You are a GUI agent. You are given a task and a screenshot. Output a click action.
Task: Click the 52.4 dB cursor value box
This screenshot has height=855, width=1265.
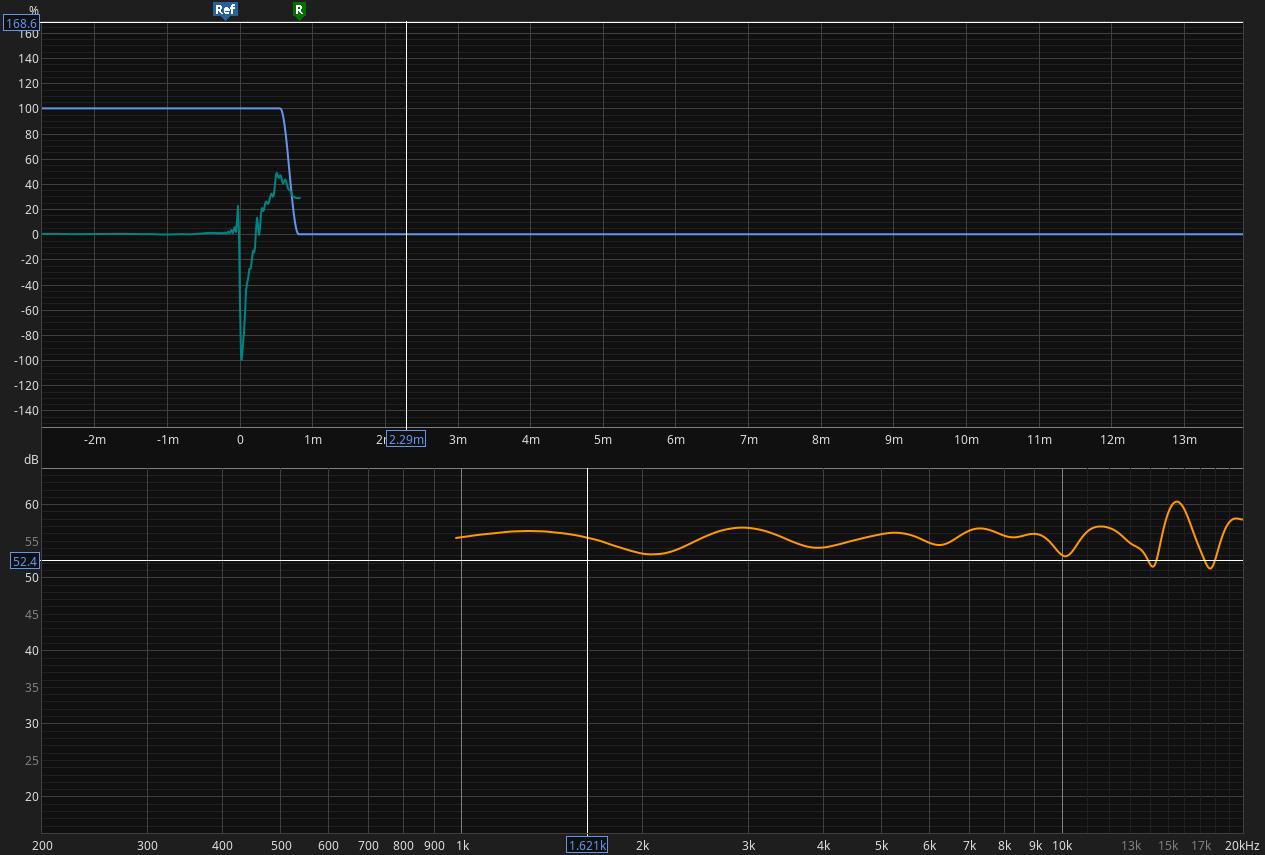click(25, 561)
